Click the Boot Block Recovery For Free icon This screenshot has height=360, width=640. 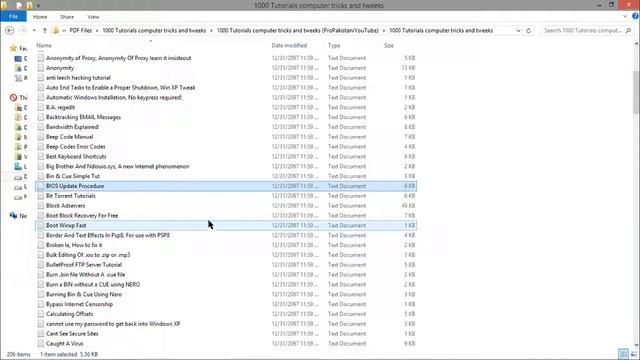pos(40,216)
